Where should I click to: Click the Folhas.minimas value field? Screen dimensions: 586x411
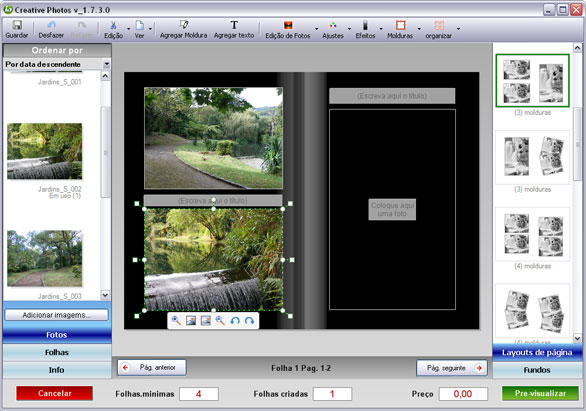(x=199, y=394)
